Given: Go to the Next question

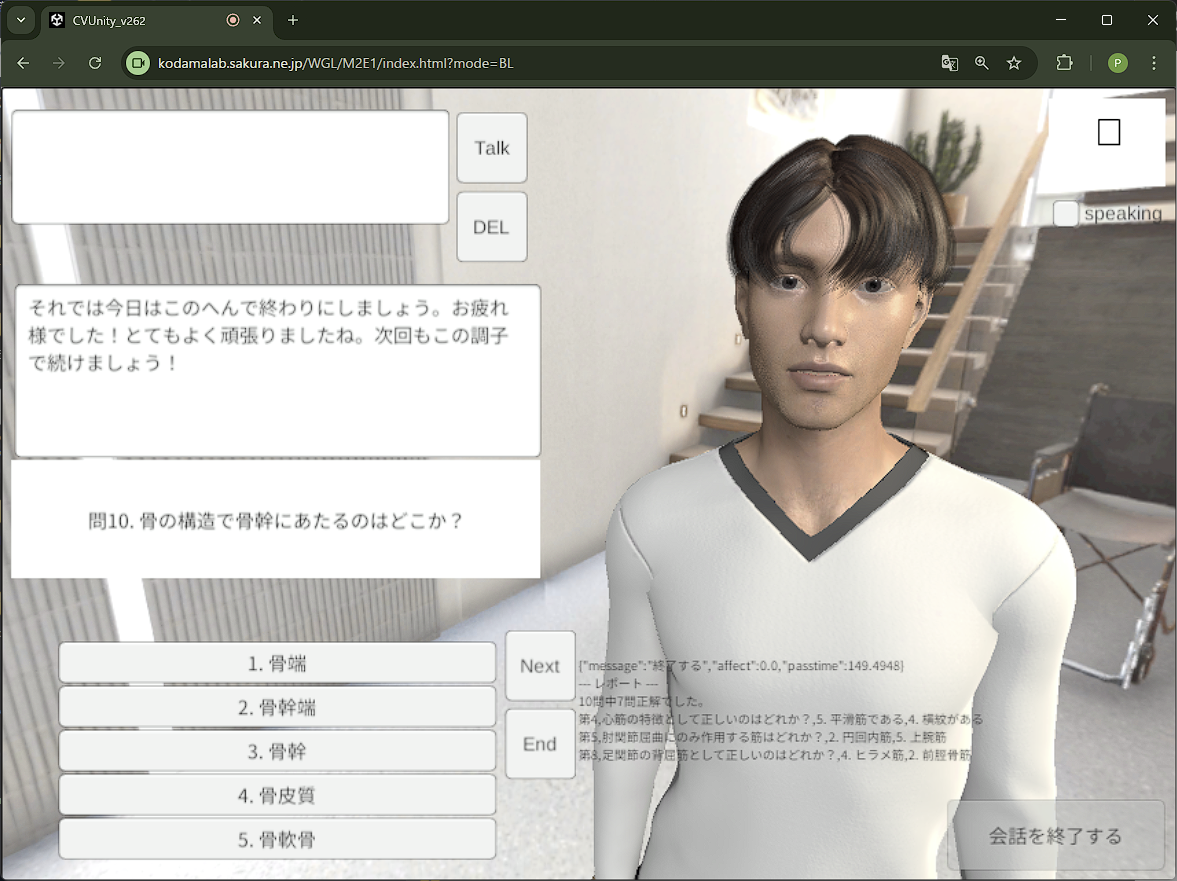Looking at the screenshot, I should coord(540,666).
